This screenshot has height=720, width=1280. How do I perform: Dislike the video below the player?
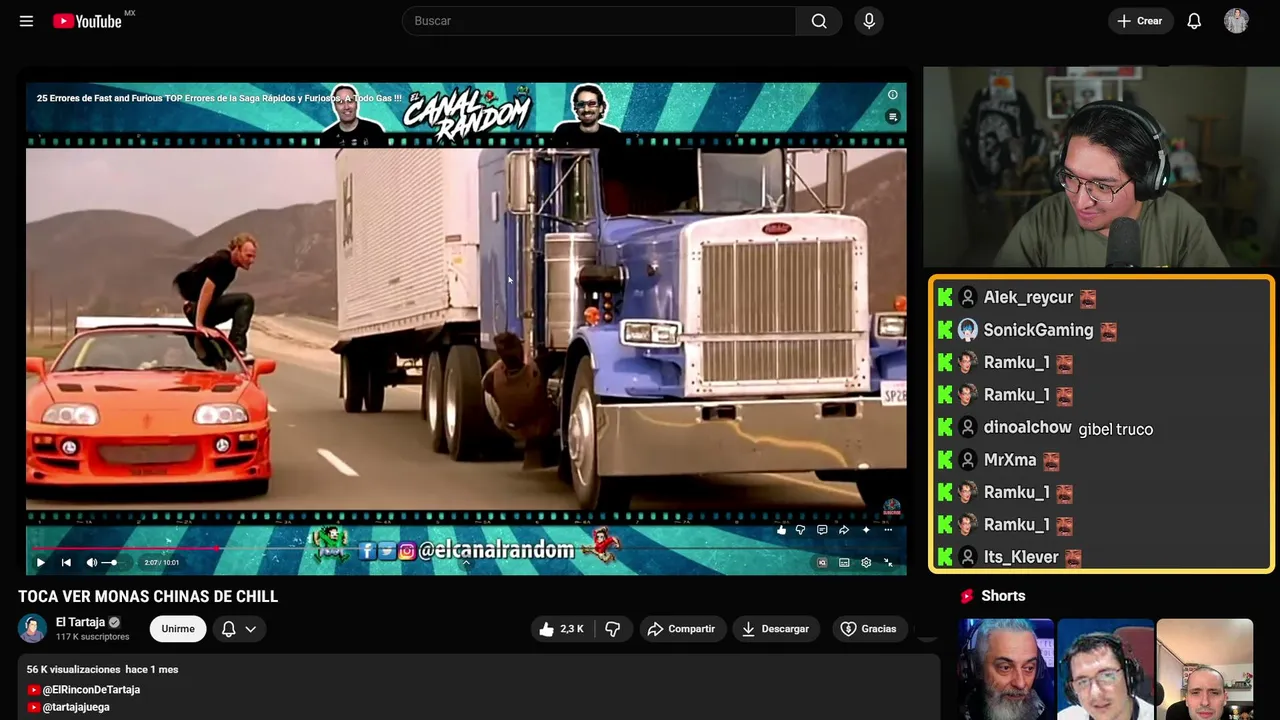pos(613,629)
